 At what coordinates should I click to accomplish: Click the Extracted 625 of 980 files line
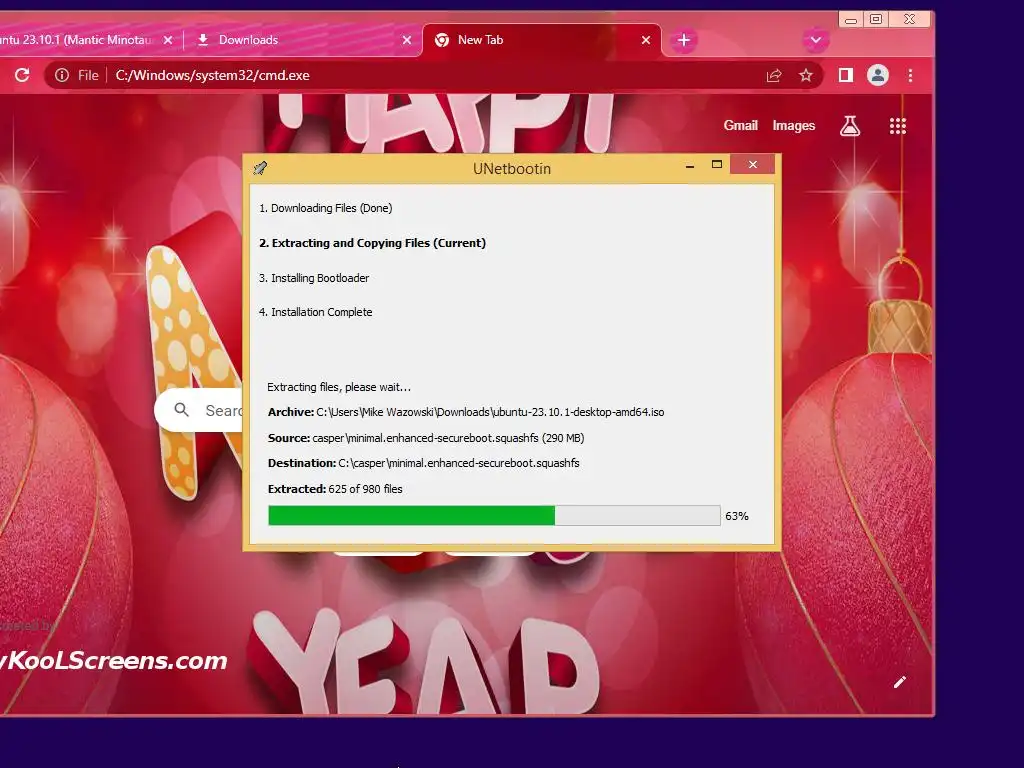335,489
